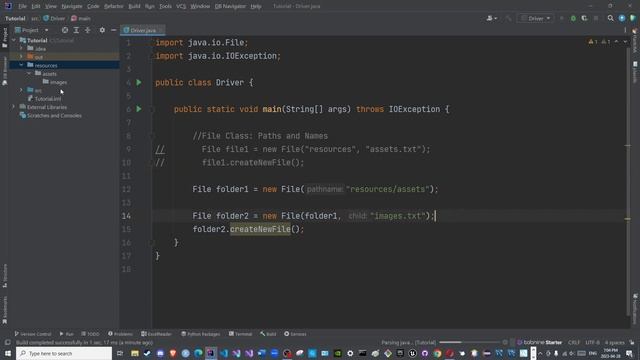Click Tabnine Starter in status bar
Screen dimensions: 640x360
coord(539,342)
